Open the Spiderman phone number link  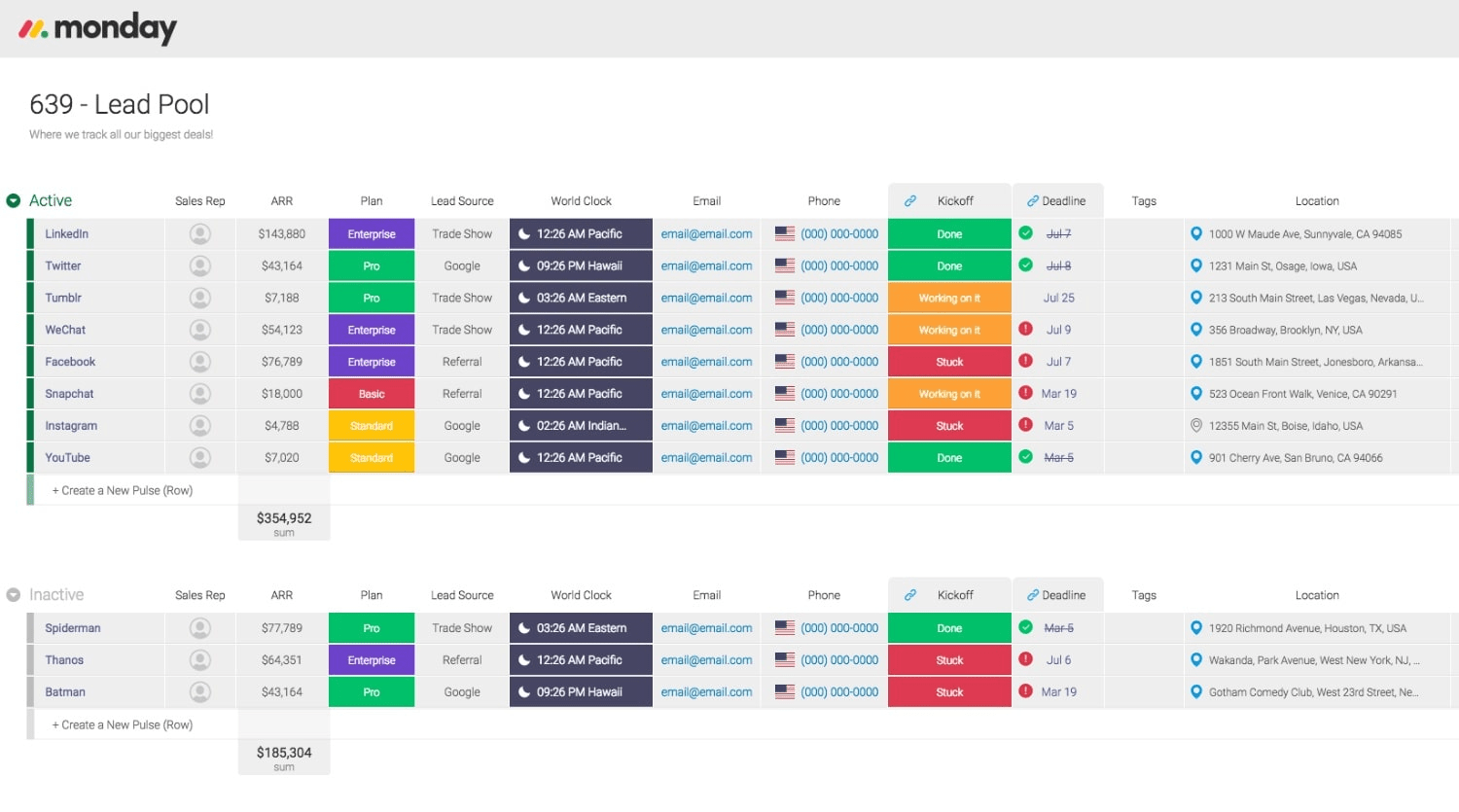(839, 628)
